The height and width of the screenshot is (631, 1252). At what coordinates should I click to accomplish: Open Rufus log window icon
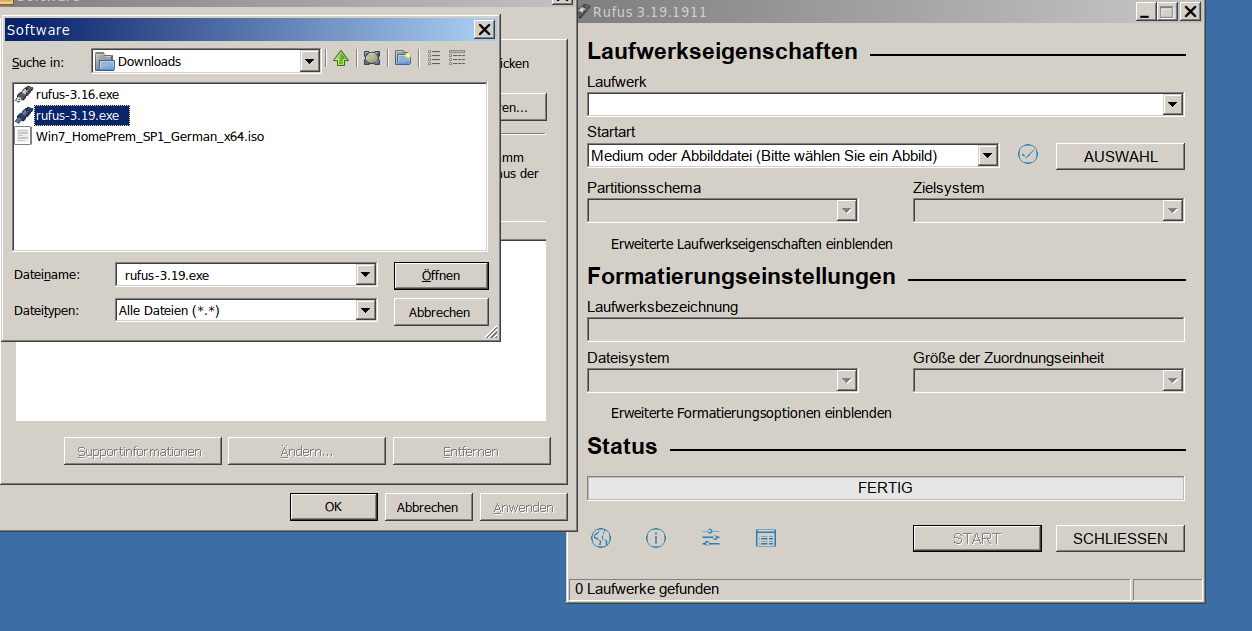pos(766,538)
